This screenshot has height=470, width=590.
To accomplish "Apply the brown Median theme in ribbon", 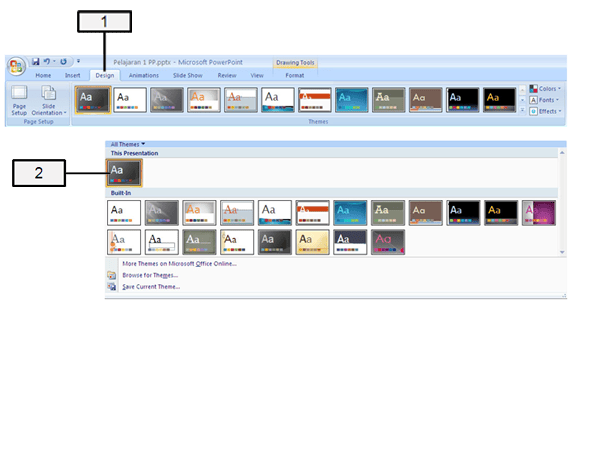I will (x=426, y=100).
